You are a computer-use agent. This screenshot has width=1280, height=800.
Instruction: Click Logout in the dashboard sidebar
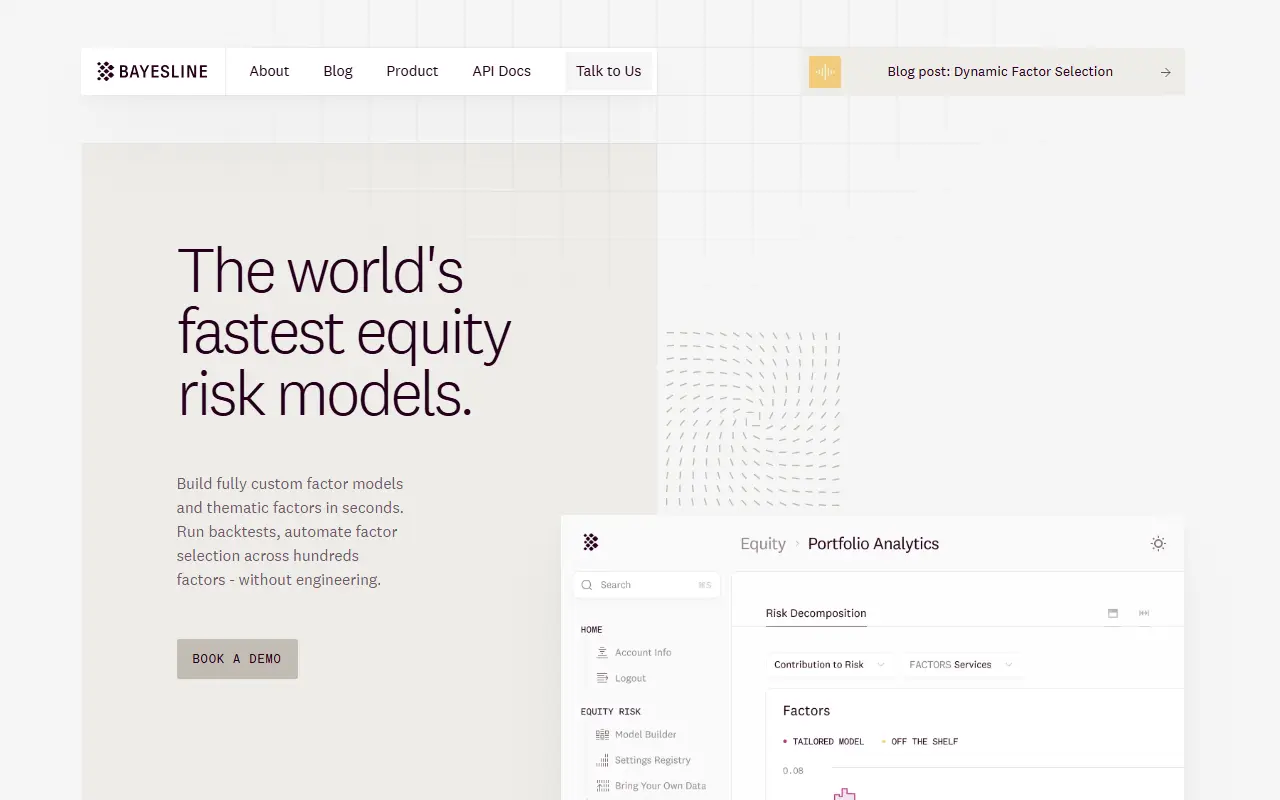tap(630, 678)
